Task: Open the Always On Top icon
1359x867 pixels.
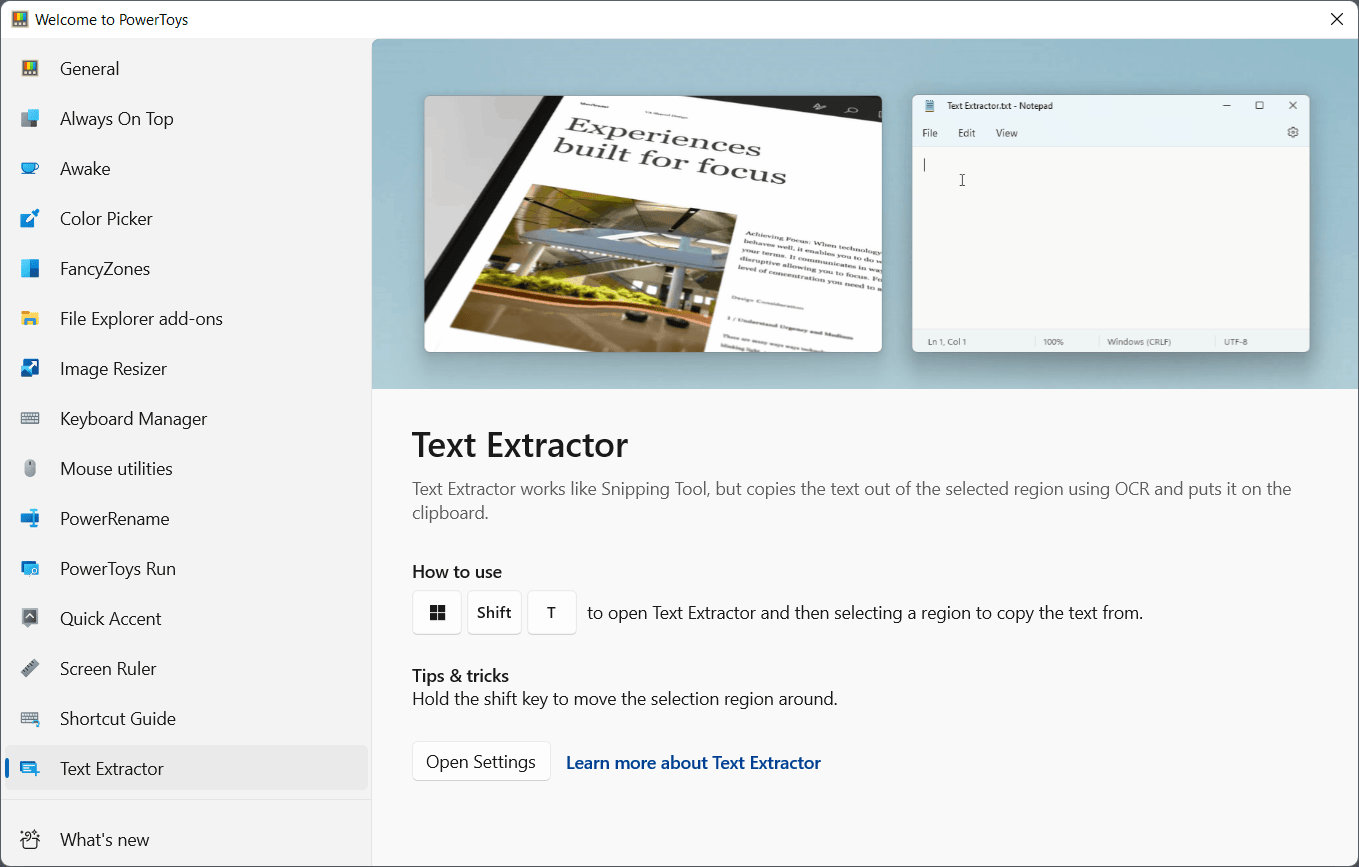Action: pos(31,118)
